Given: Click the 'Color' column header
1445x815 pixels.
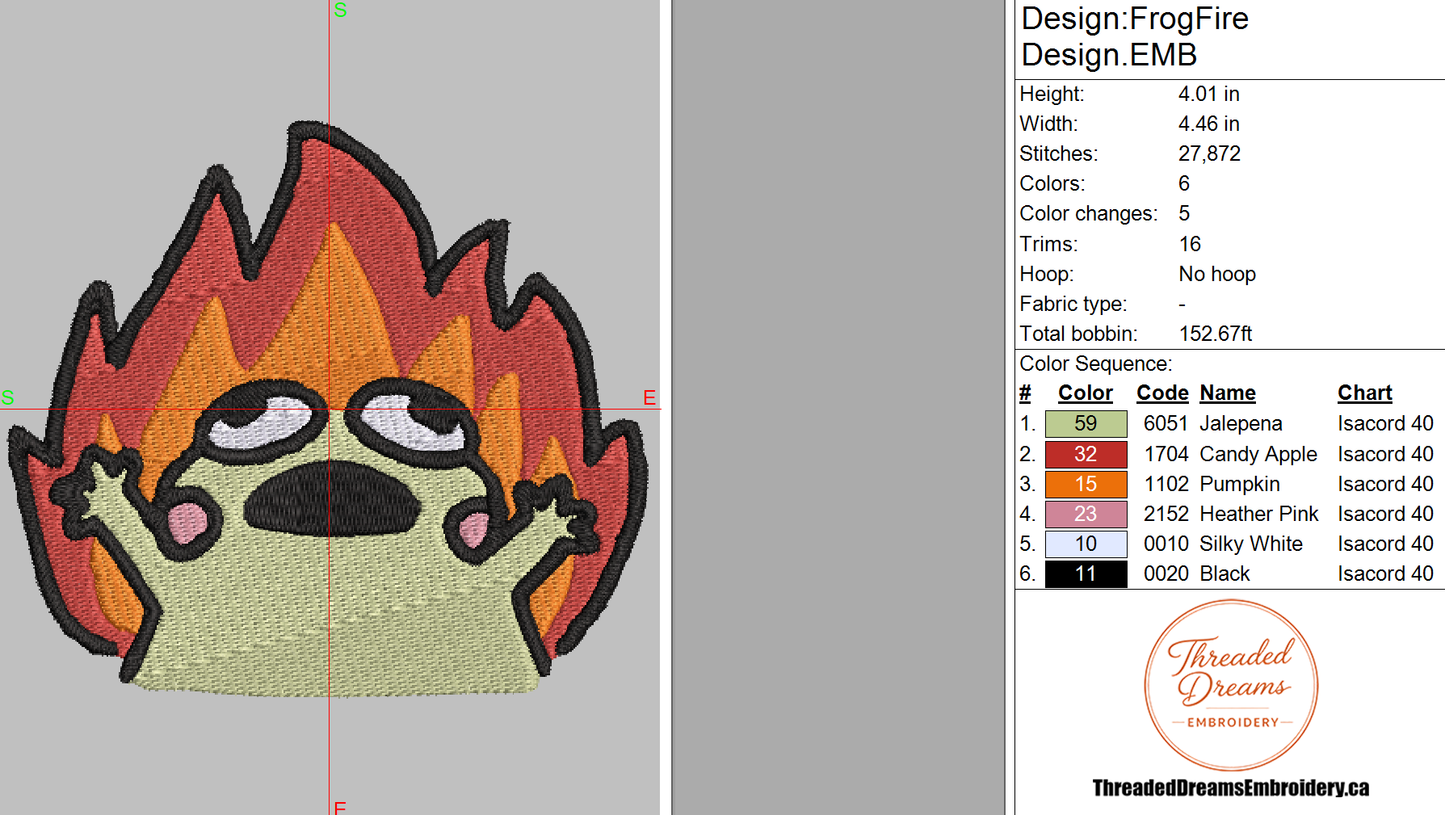Looking at the screenshot, I should [1085, 393].
